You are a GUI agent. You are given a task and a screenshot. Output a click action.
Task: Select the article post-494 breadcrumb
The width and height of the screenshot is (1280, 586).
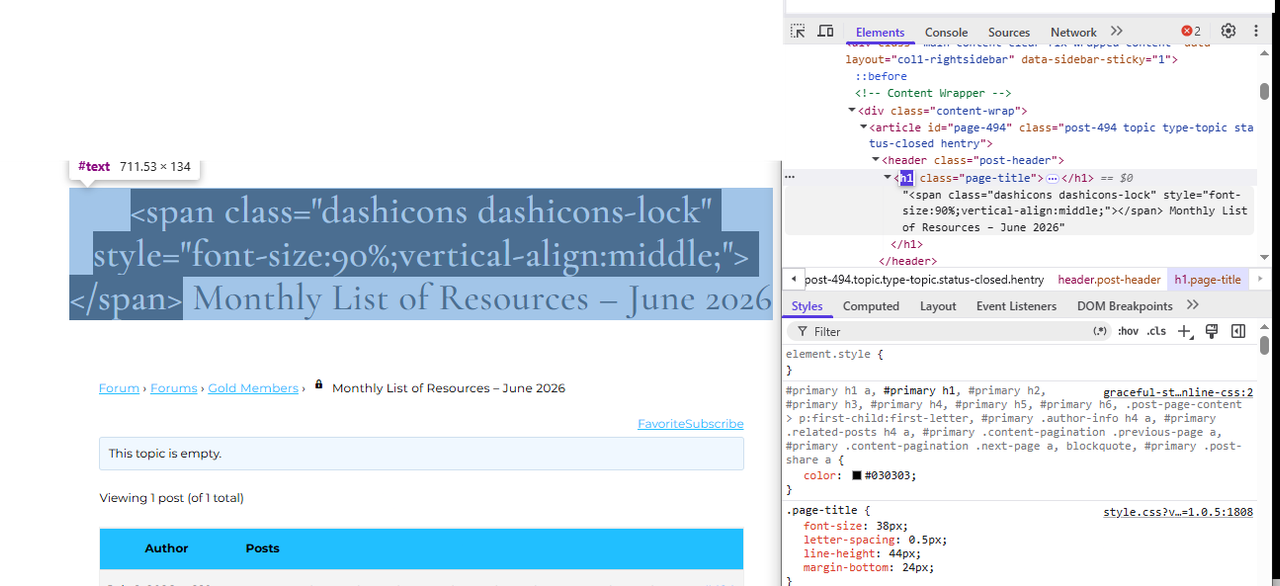(924, 280)
